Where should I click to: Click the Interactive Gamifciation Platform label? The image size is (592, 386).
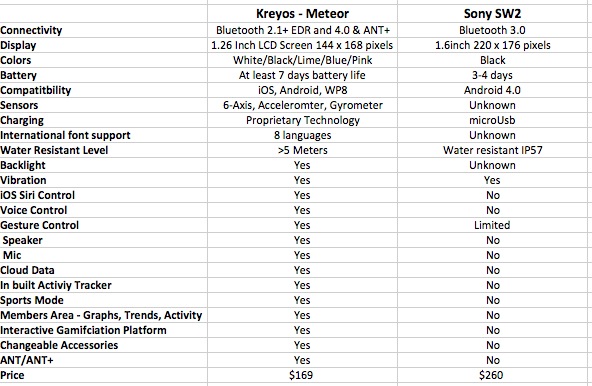coord(83,330)
